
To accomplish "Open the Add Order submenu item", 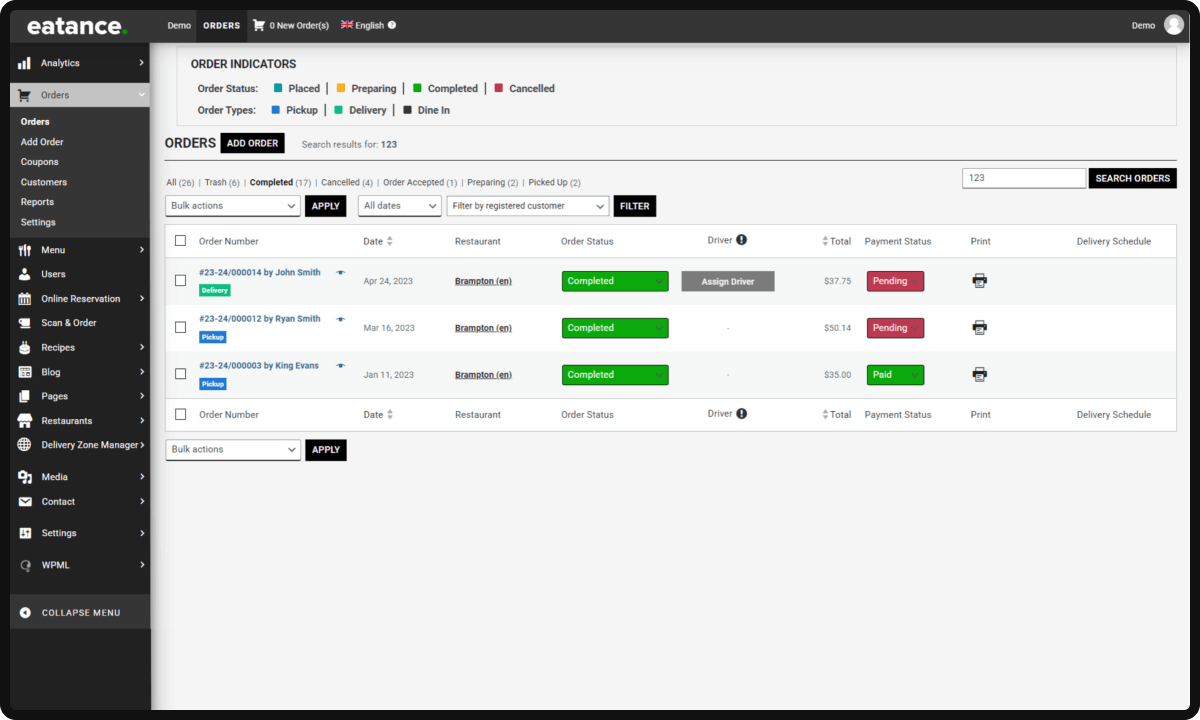I will [42, 142].
